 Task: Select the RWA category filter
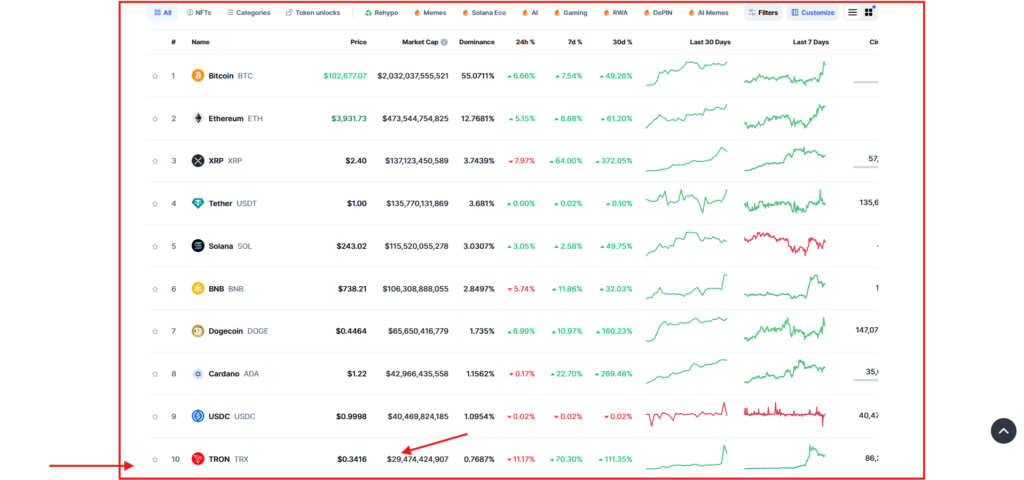coord(615,12)
